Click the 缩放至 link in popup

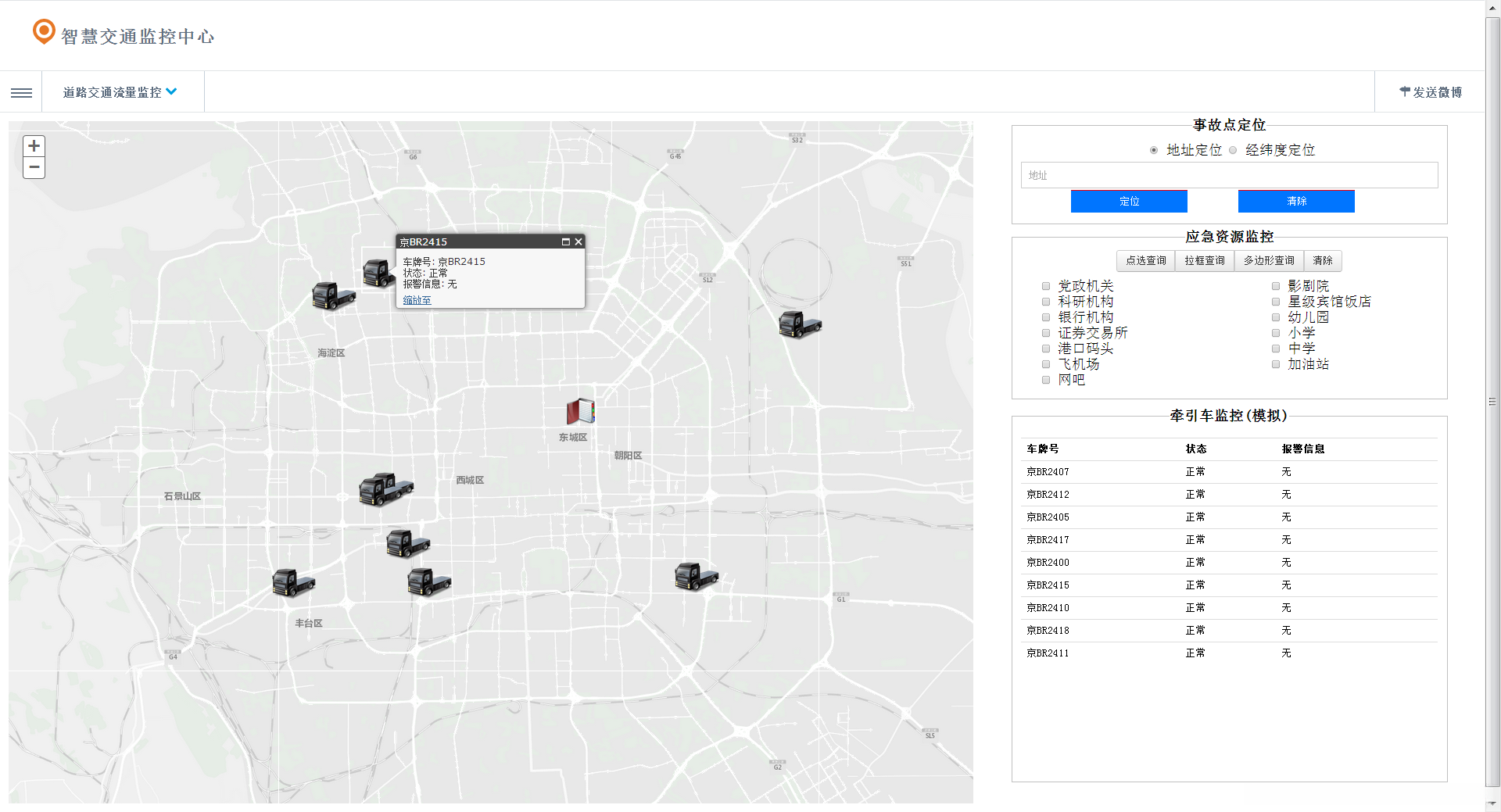[417, 300]
